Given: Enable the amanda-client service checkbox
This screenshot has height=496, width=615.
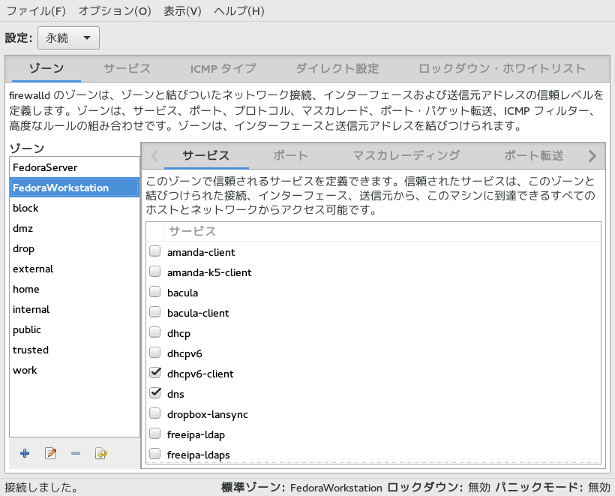Looking at the screenshot, I should click(x=155, y=251).
